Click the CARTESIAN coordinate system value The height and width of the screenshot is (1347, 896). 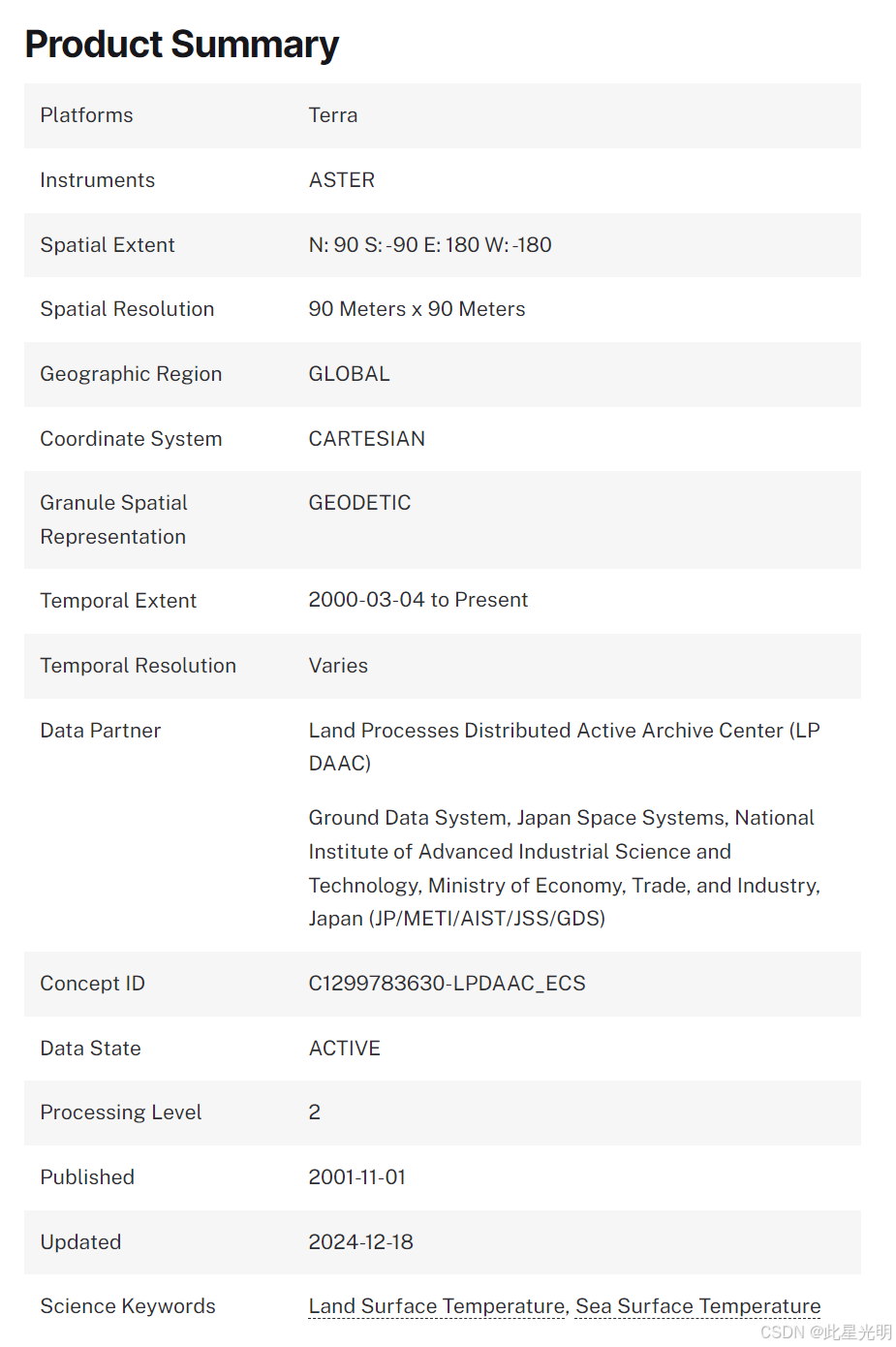[366, 439]
